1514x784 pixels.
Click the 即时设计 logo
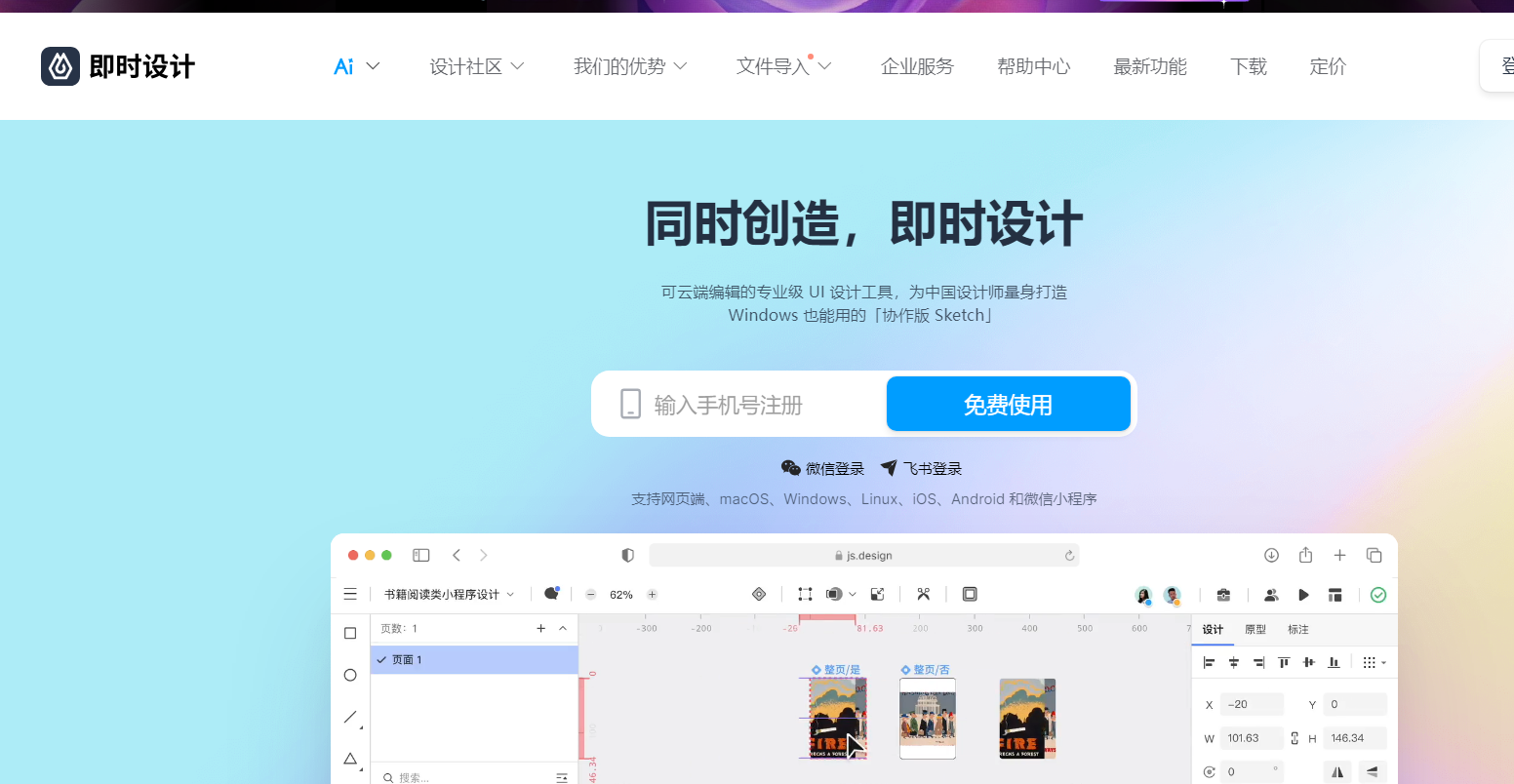click(118, 66)
